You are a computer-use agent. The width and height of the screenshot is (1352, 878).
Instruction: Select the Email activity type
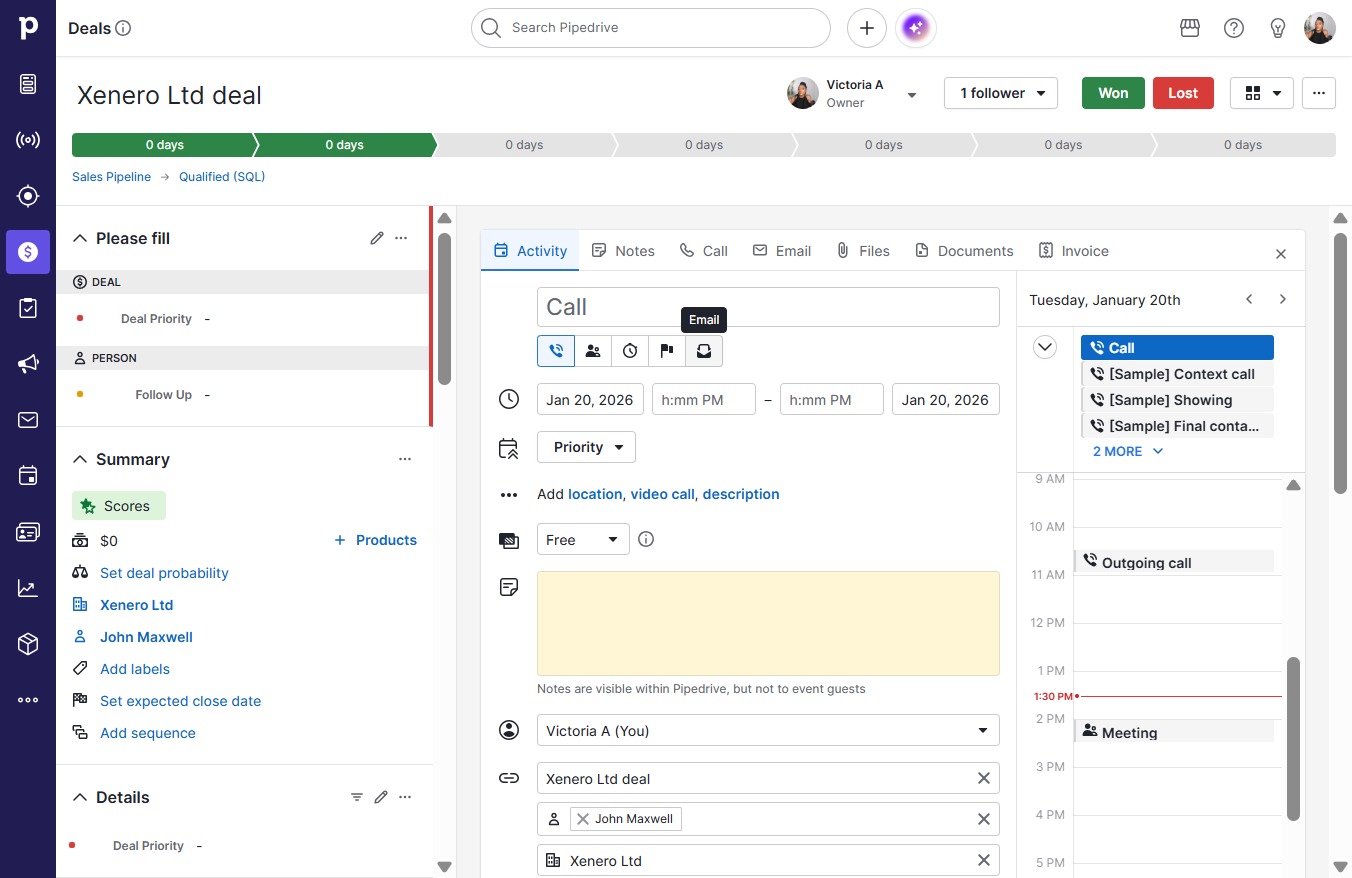click(704, 351)
